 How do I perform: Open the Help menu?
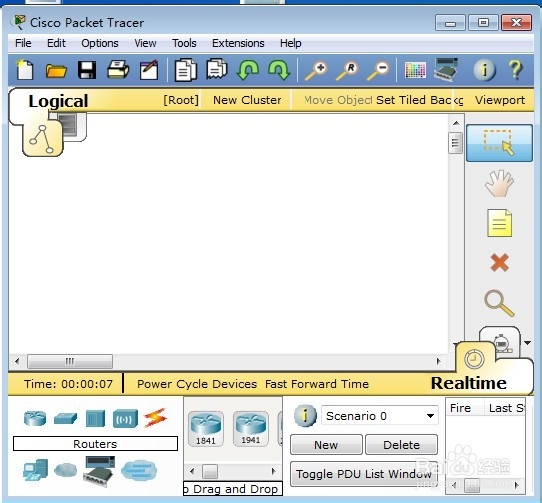[291, 43]
